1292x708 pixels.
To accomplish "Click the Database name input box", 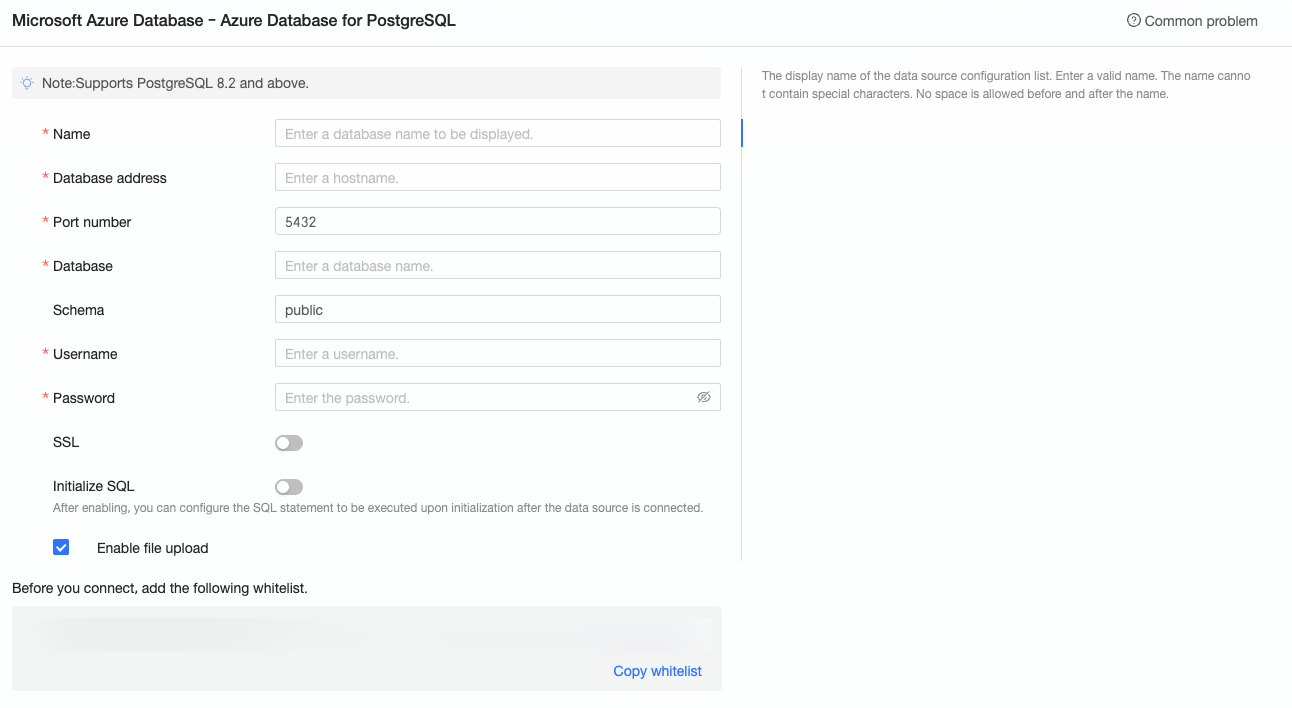I will [x=497, y=266].
